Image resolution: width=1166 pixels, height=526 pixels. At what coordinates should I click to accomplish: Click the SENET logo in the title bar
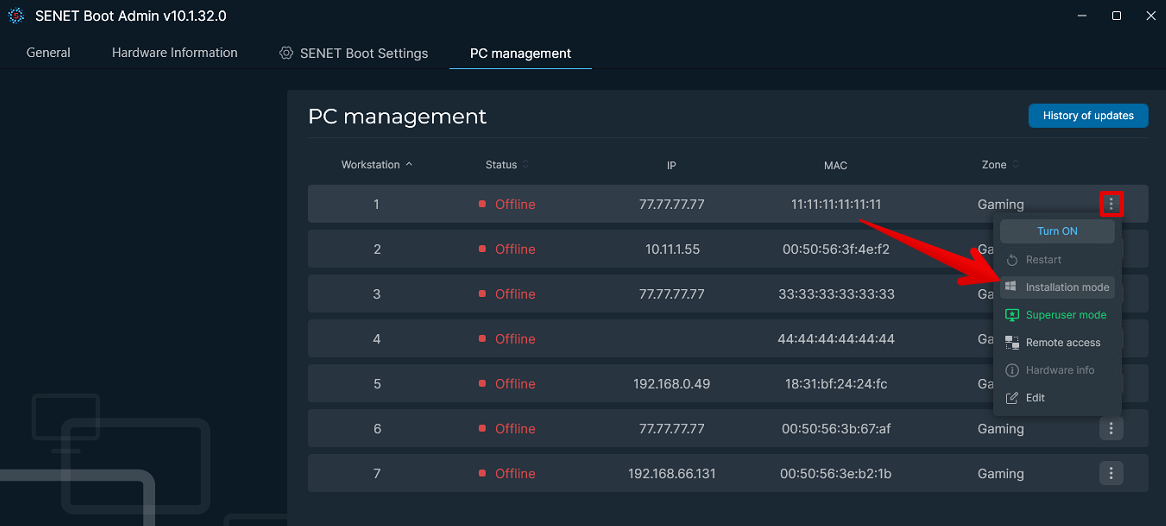[x=16, y=16]
